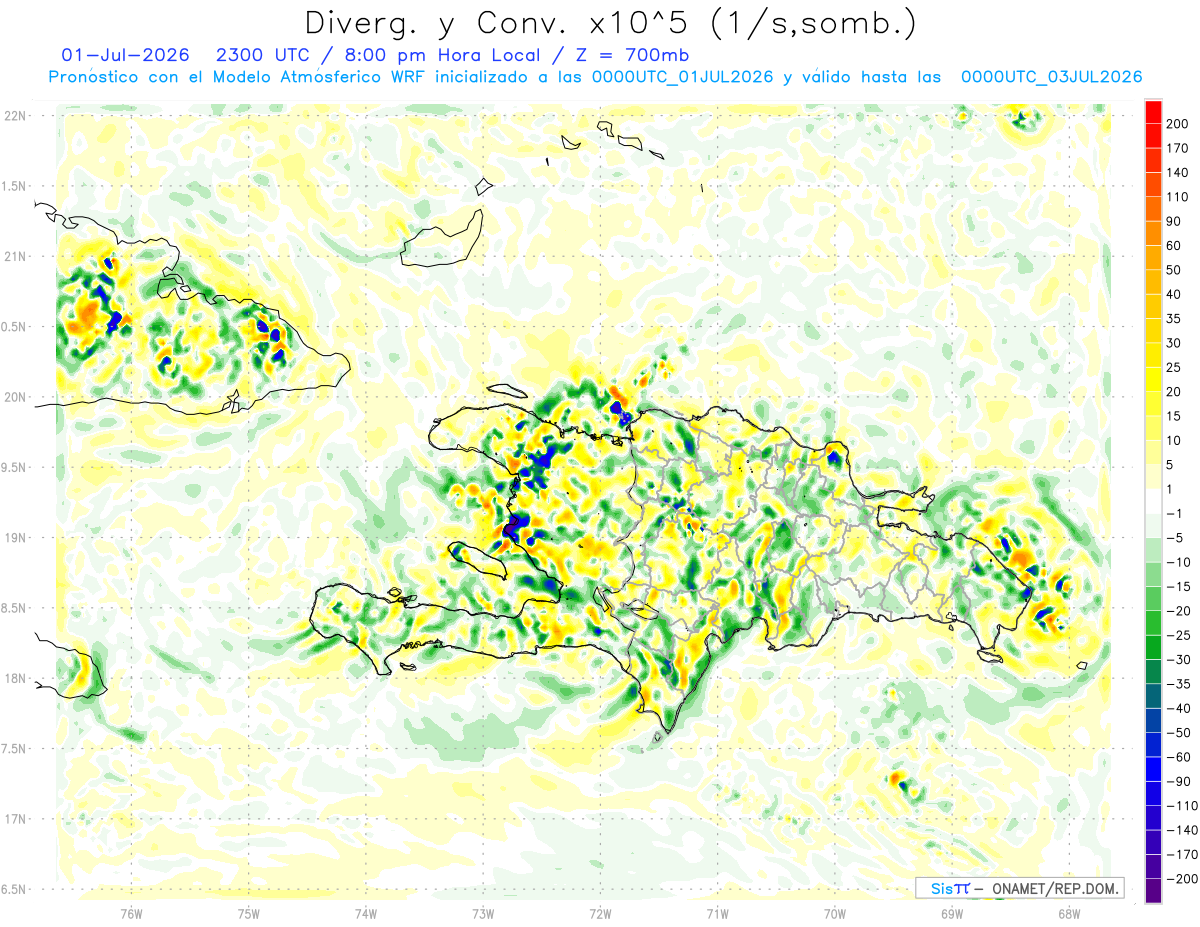The height and width of the screenshot is (927, 1200).
Task: Click the '74W' longitude label
Action: click(x=366, y=914)
